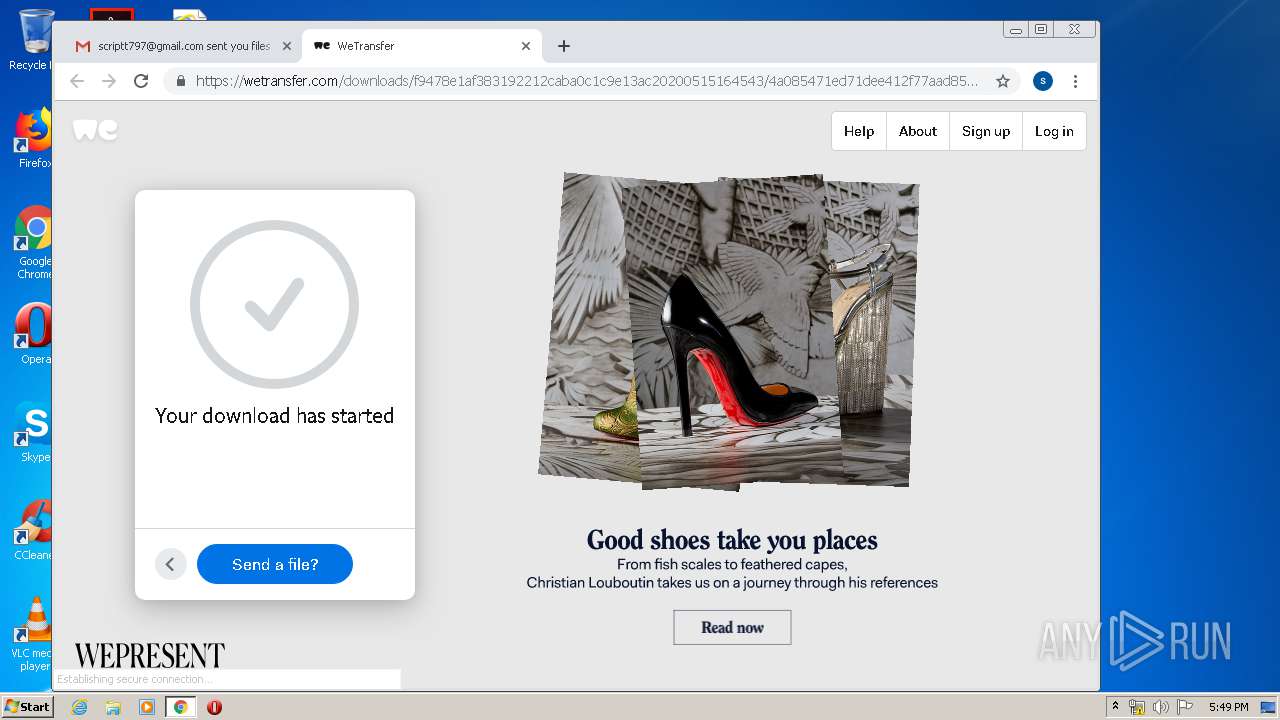Open the Skype desktop shortcut
Viewport: 1280px width, 720px height.
coord(33,432)
